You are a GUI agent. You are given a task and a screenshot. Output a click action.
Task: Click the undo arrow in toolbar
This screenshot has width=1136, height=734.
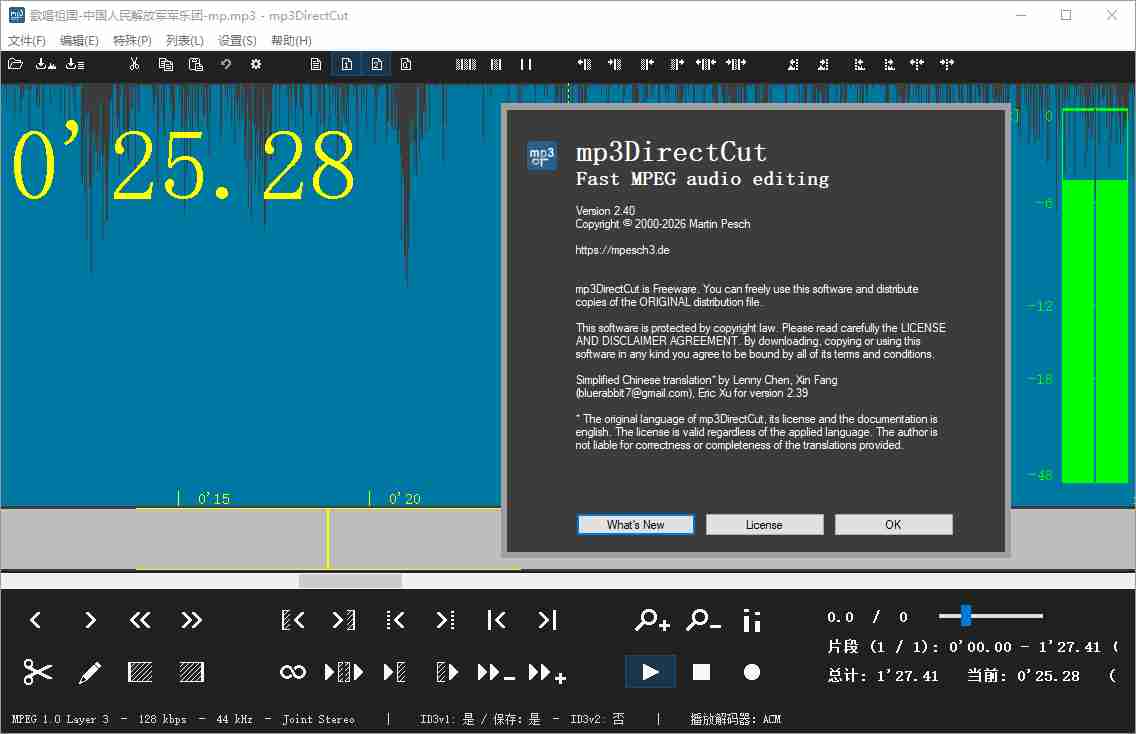tap(226, 64)
